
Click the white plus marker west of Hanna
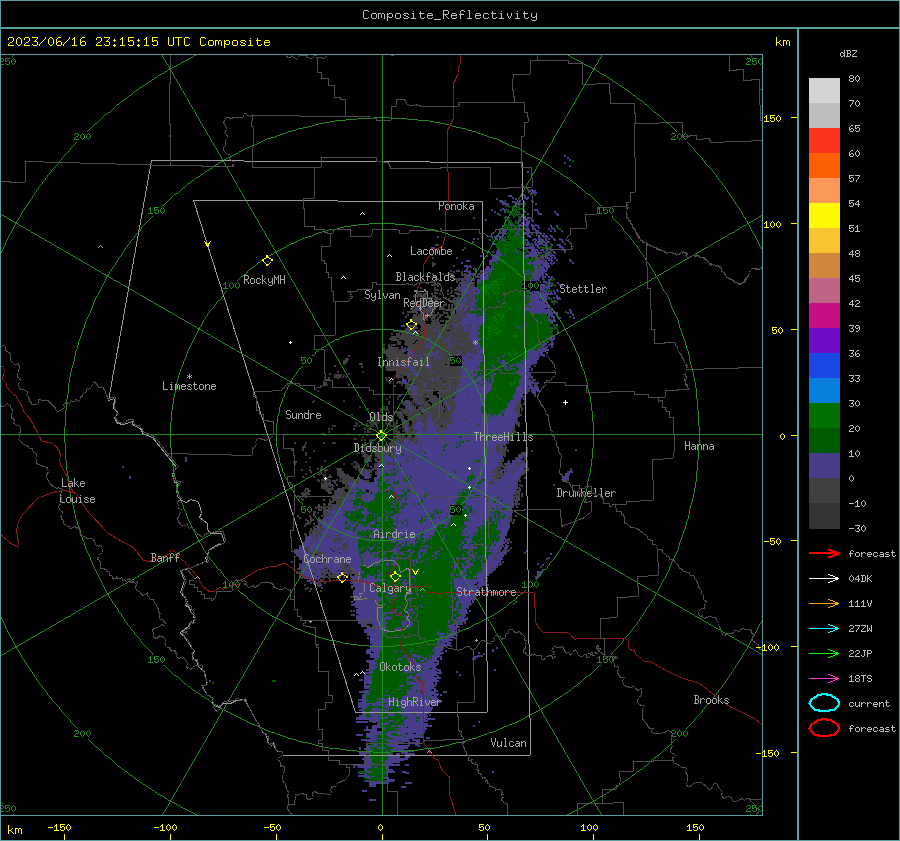(x=565, y=402)
